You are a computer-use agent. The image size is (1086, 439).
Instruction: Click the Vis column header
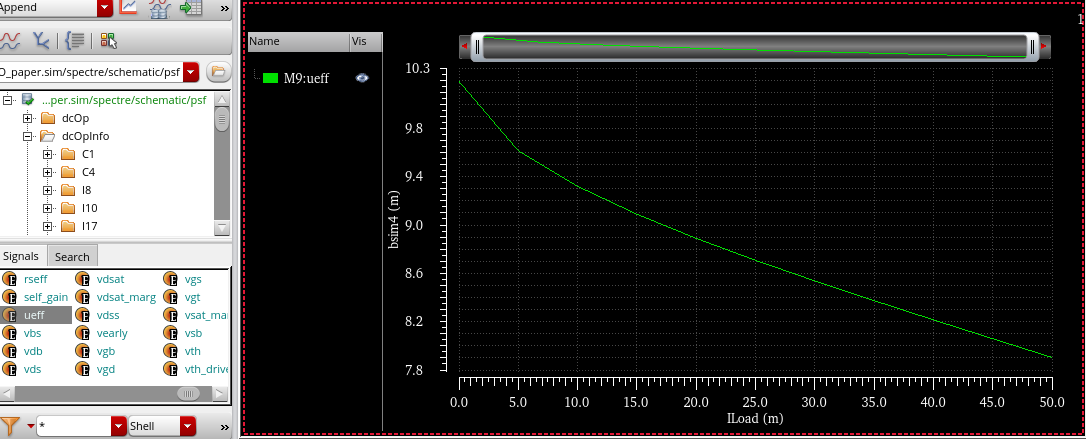tap(366, 42)
